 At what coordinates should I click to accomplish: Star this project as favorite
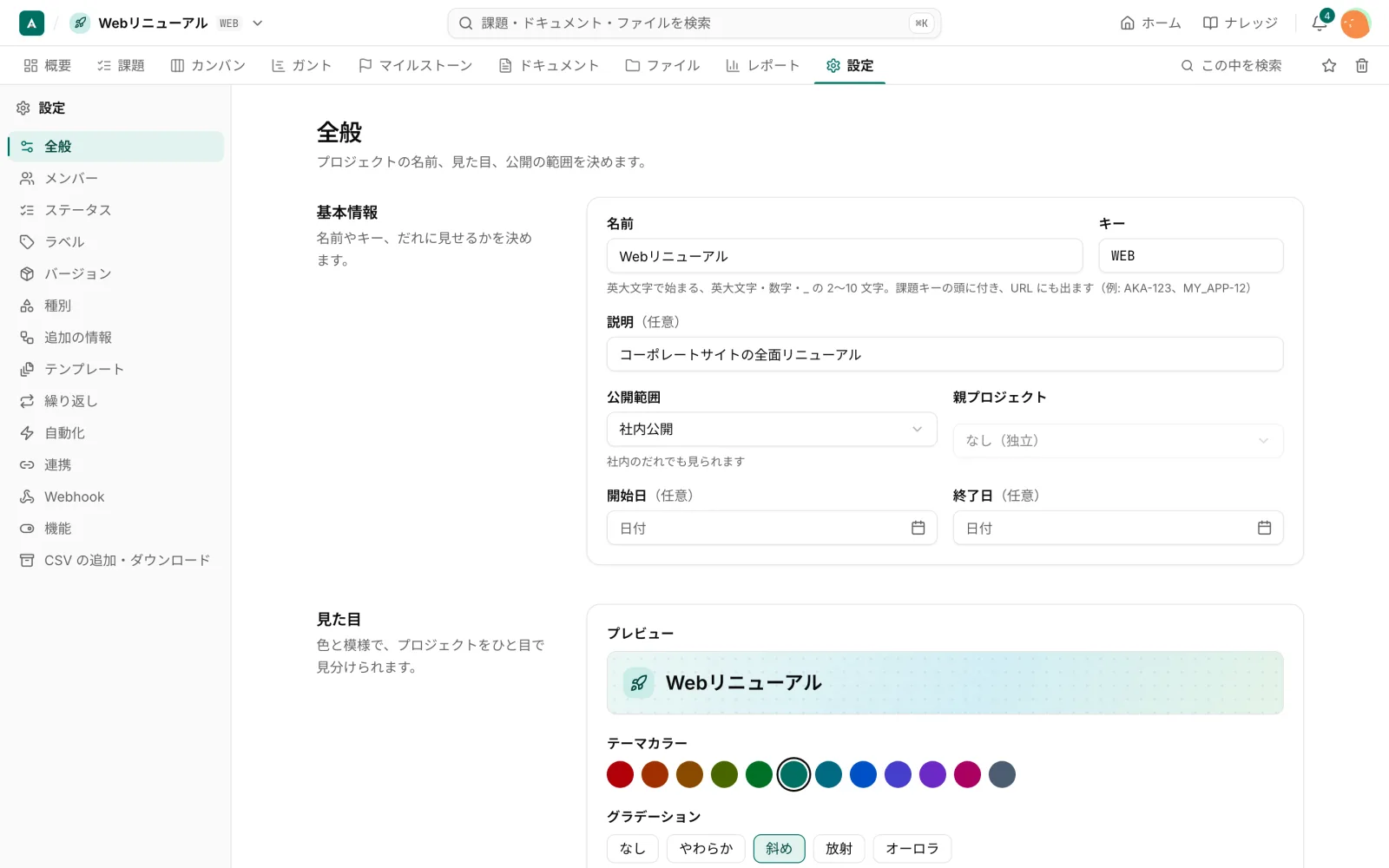(1329, 65)
